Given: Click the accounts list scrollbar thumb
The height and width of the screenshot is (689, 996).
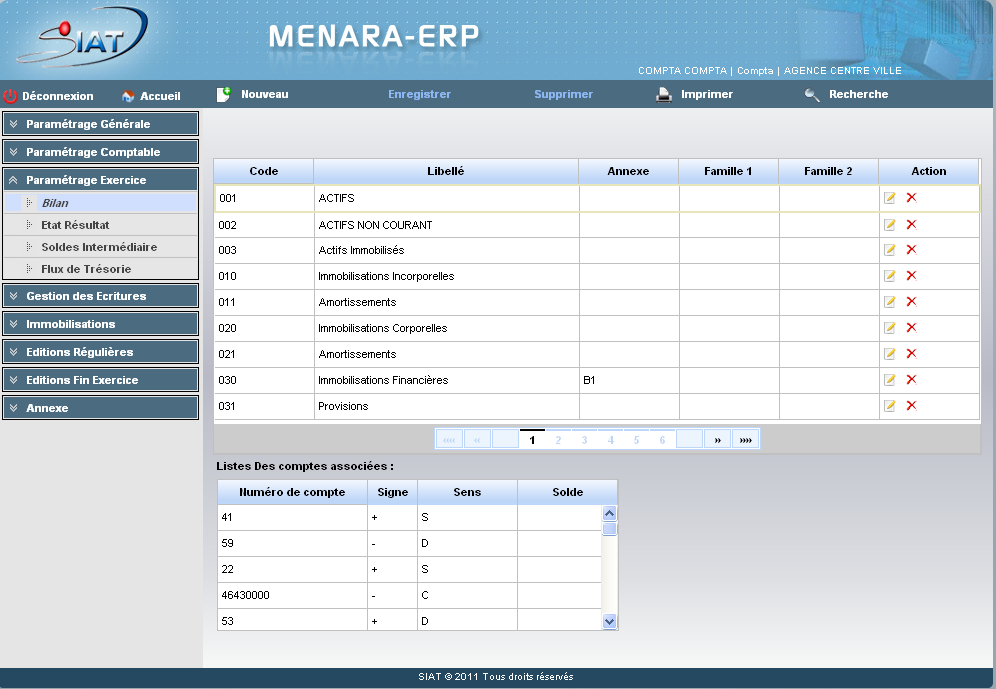Looking at the screenshot, I should (609, 528).
